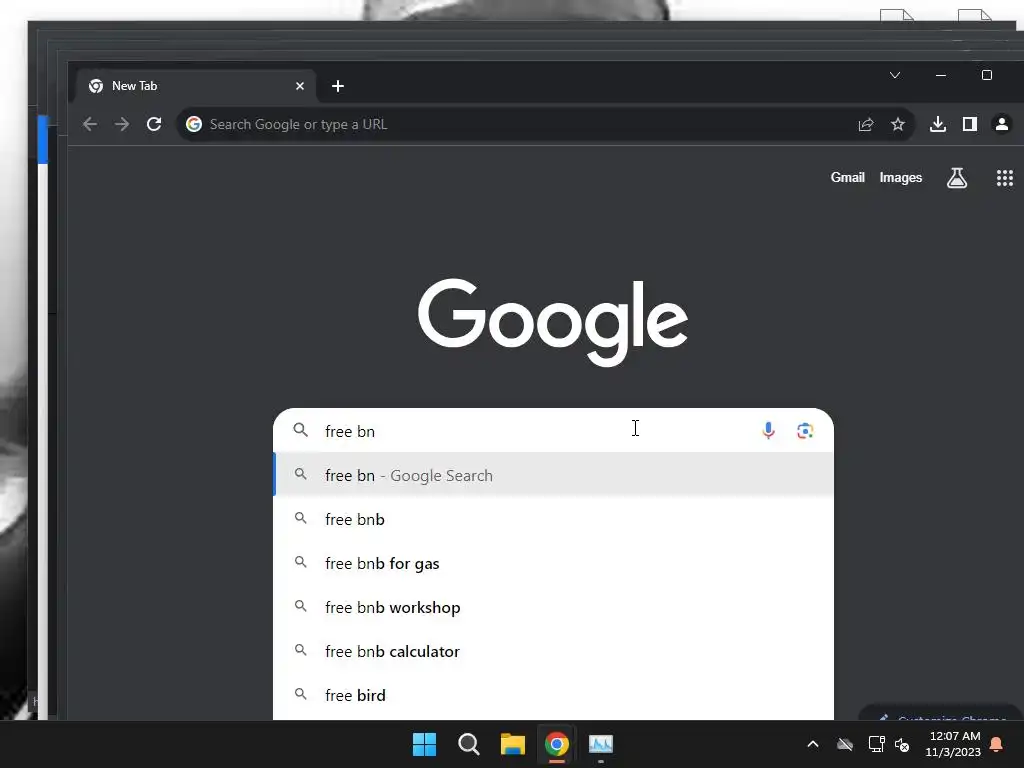Click the Chrome taskbar icon
The image size is (1024, 768).
pyautogui.click(x=556, y=744)
